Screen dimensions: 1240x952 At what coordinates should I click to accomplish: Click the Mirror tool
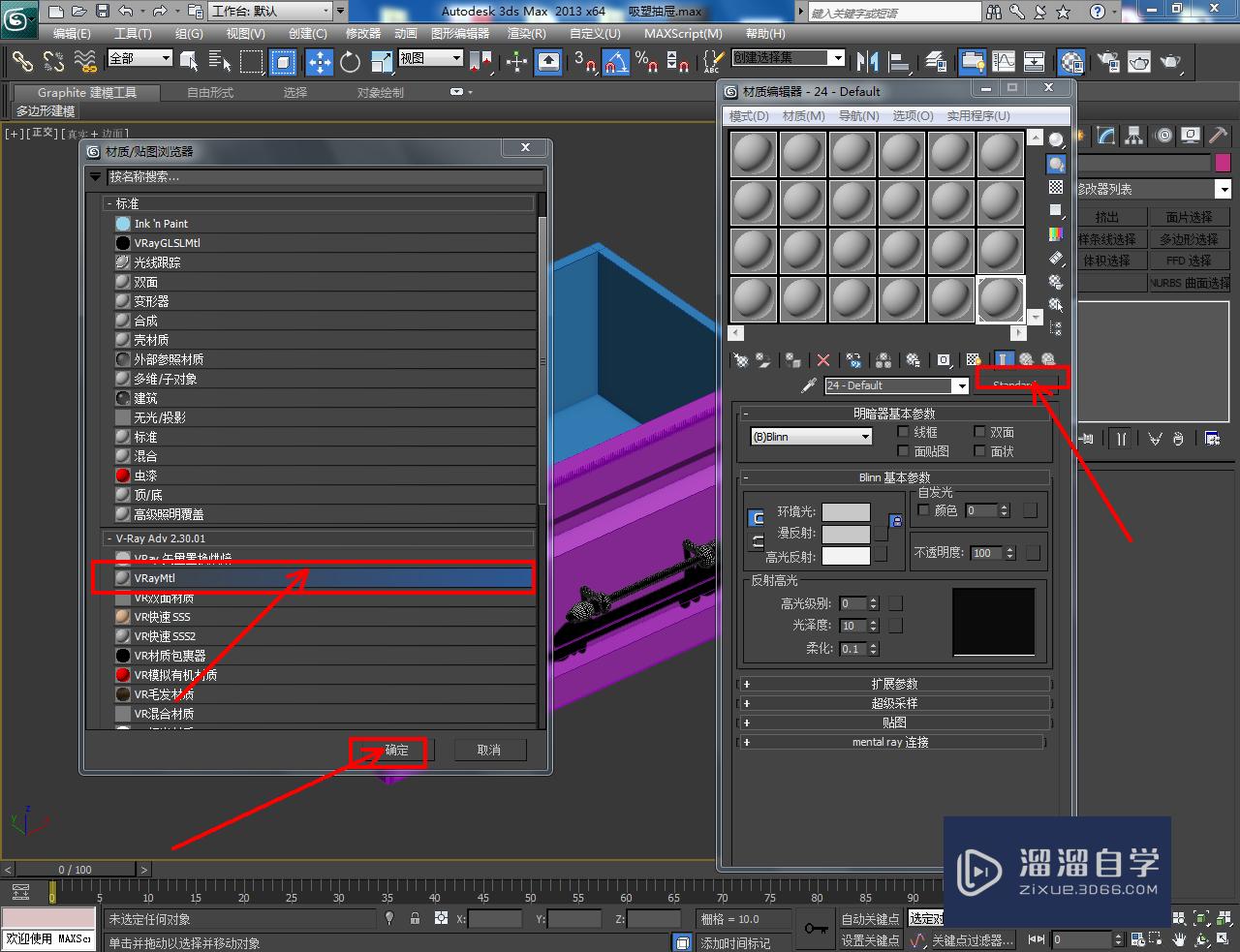pos(867,62)
